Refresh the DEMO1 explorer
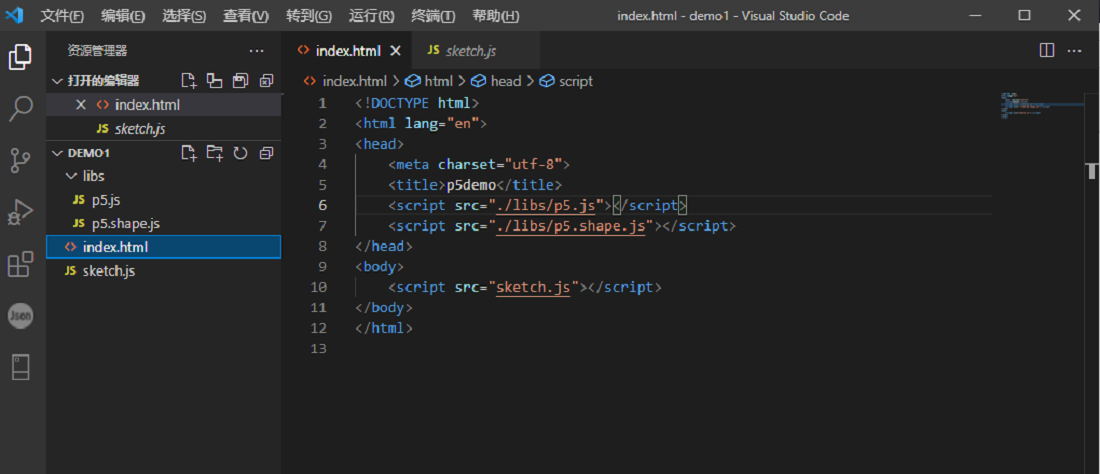Image resolution: width=1100 pixels, height=474 pixels. point(241,153)
